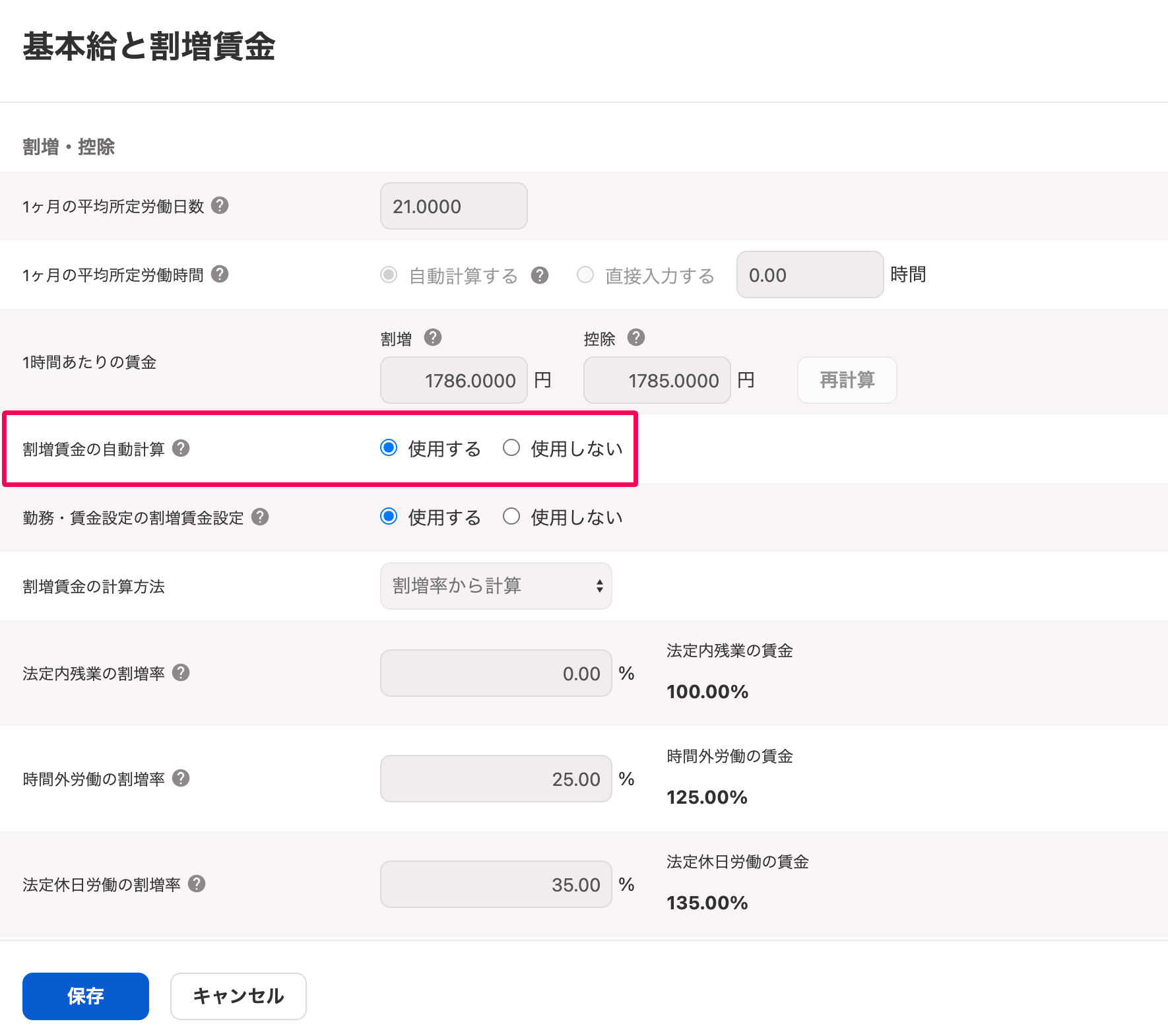Click the 保存 button
The image size is (1168, 1036).
86,996
